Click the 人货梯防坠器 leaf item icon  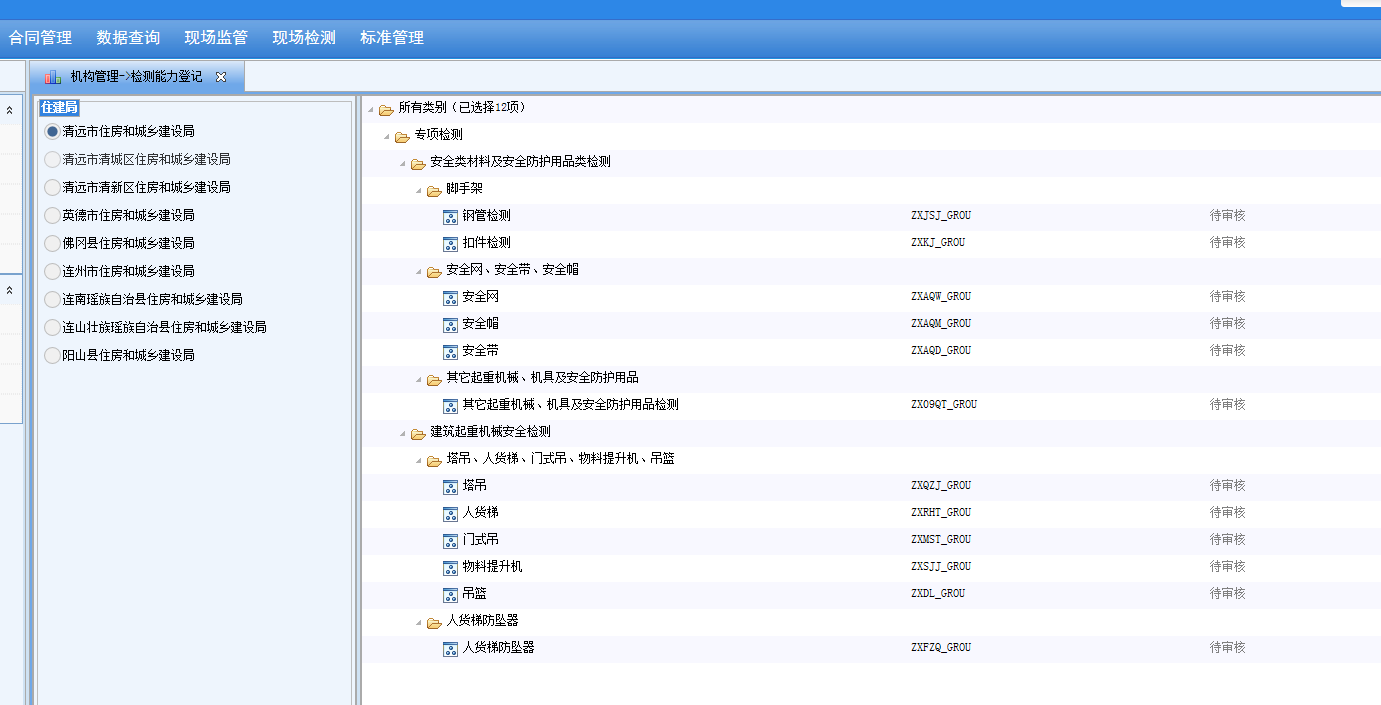tap(450, 648)
